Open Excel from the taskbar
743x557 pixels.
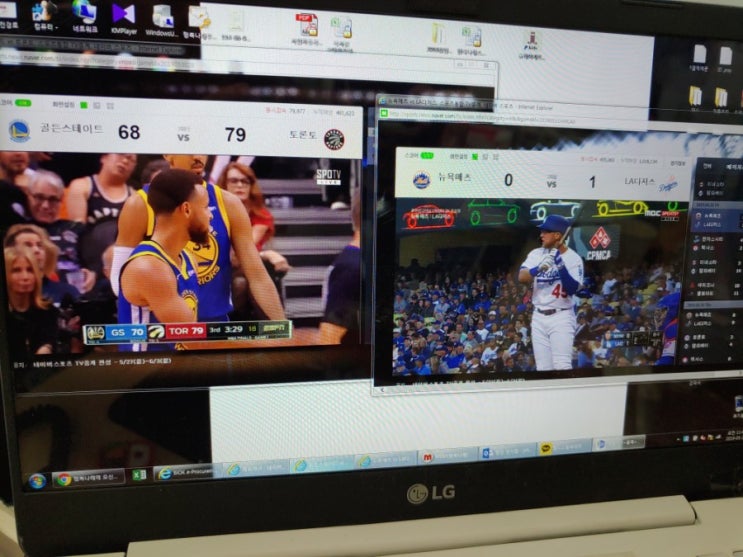pos(139,475)
